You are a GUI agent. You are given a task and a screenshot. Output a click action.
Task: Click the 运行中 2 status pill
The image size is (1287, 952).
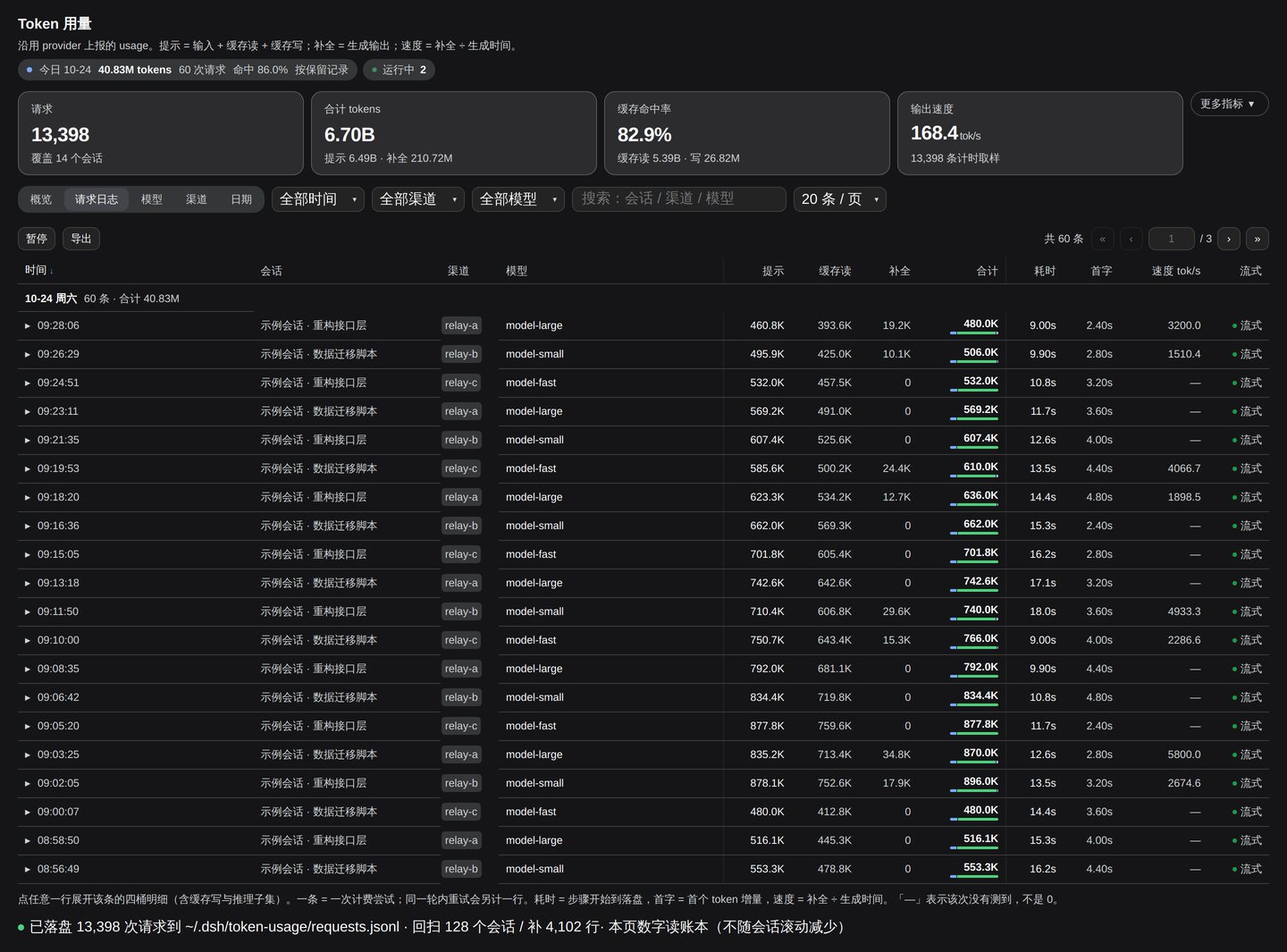click(399, 70)
